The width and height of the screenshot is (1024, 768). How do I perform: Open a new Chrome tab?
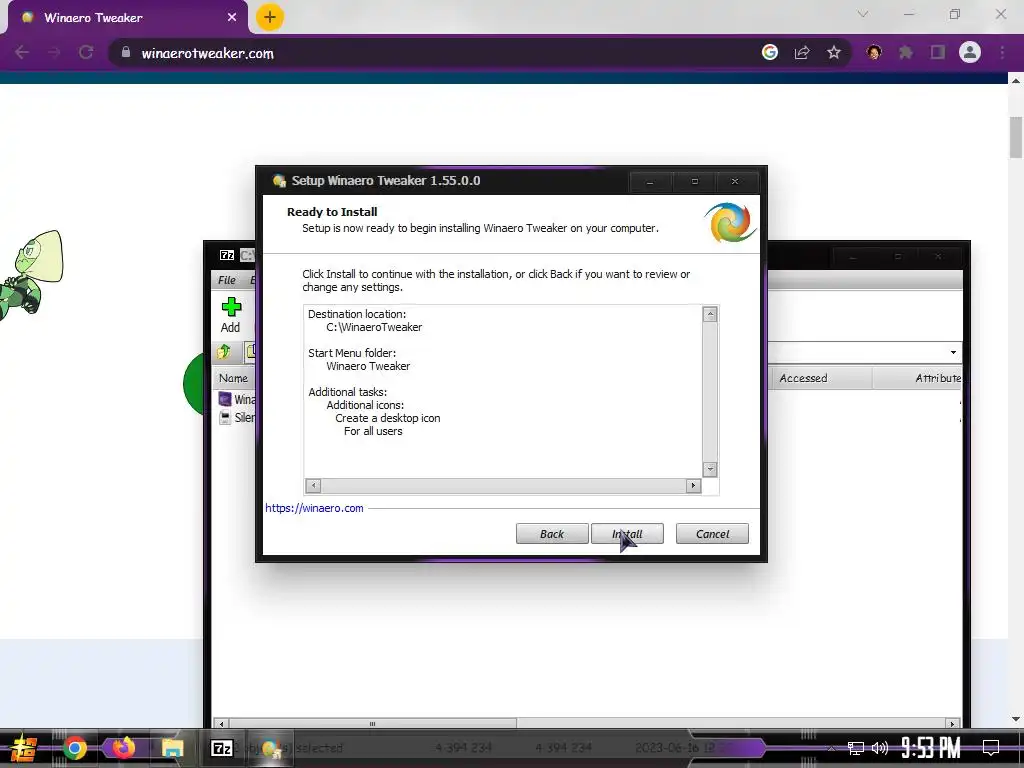(x=270, y=17)
